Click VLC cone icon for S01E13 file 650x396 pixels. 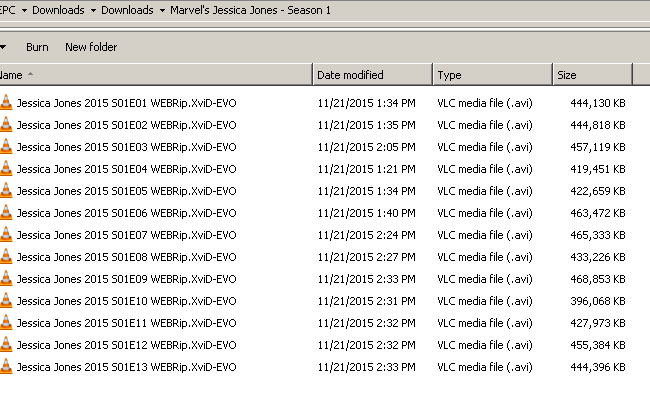[6, 366]
